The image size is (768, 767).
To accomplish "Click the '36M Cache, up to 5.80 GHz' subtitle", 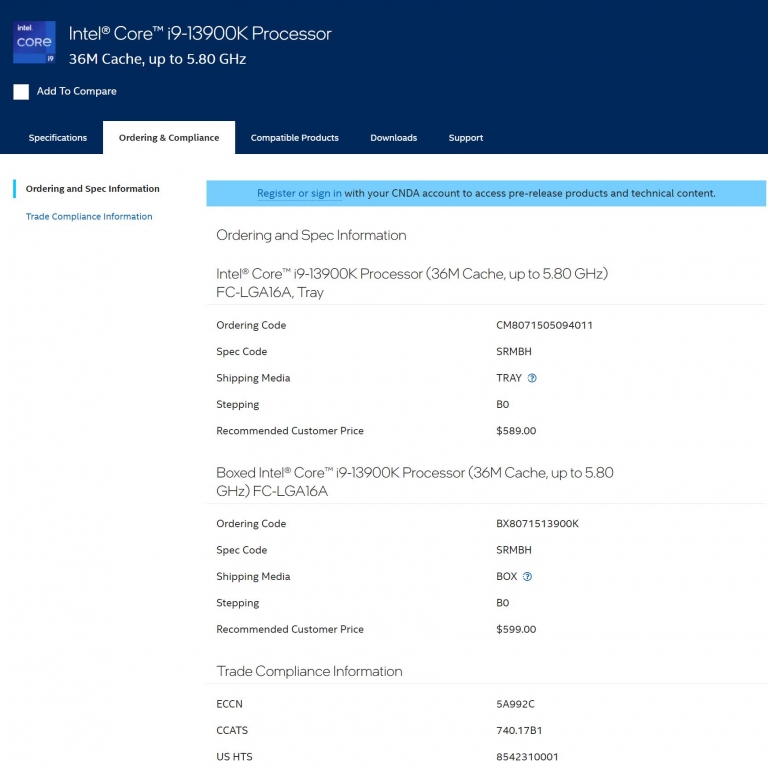I will pyautogui.click(x=157, y=59).
